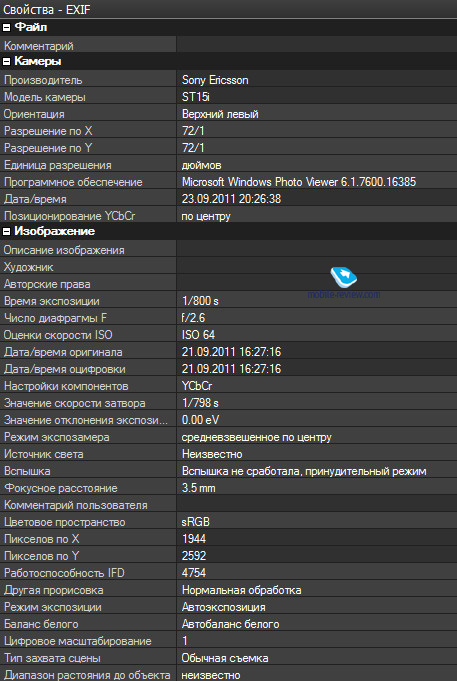Select the Ориентация property row
Image resolution: width=457 pixels, height=681 pixels.
tap(228, 114)
